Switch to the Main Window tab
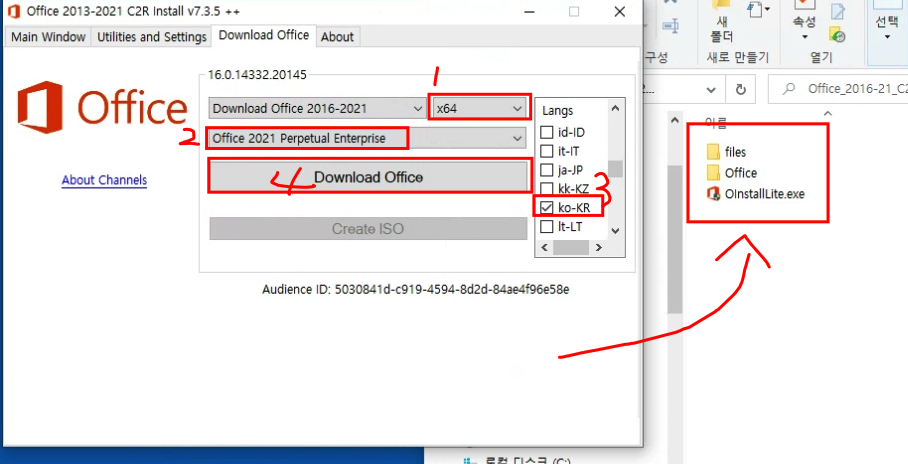 click(x=48, y=36)
